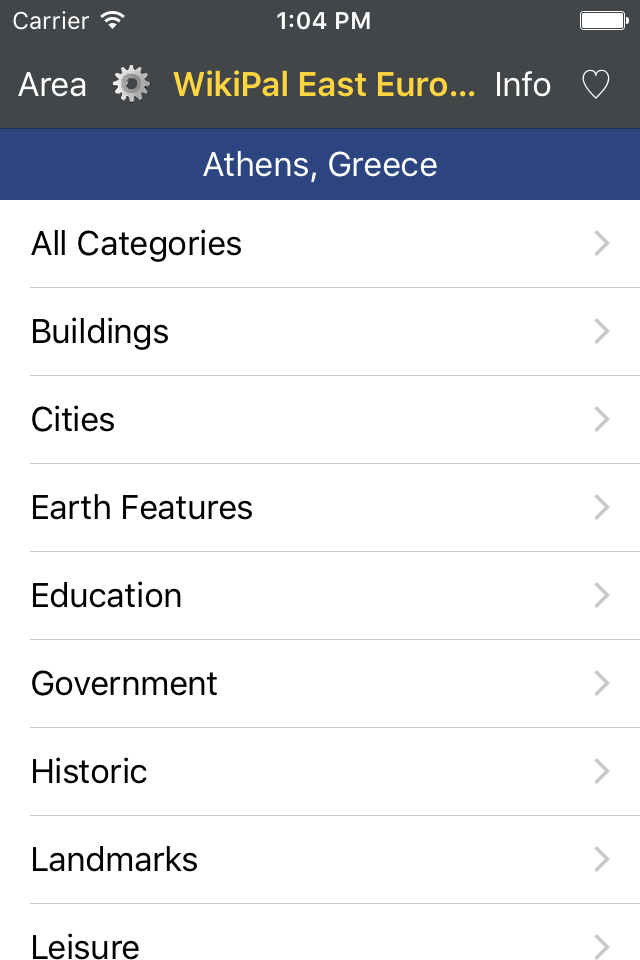The width and height of the screenshot is (640, 960).
Task: Open the Earth Features category
Action: point(320,508)
